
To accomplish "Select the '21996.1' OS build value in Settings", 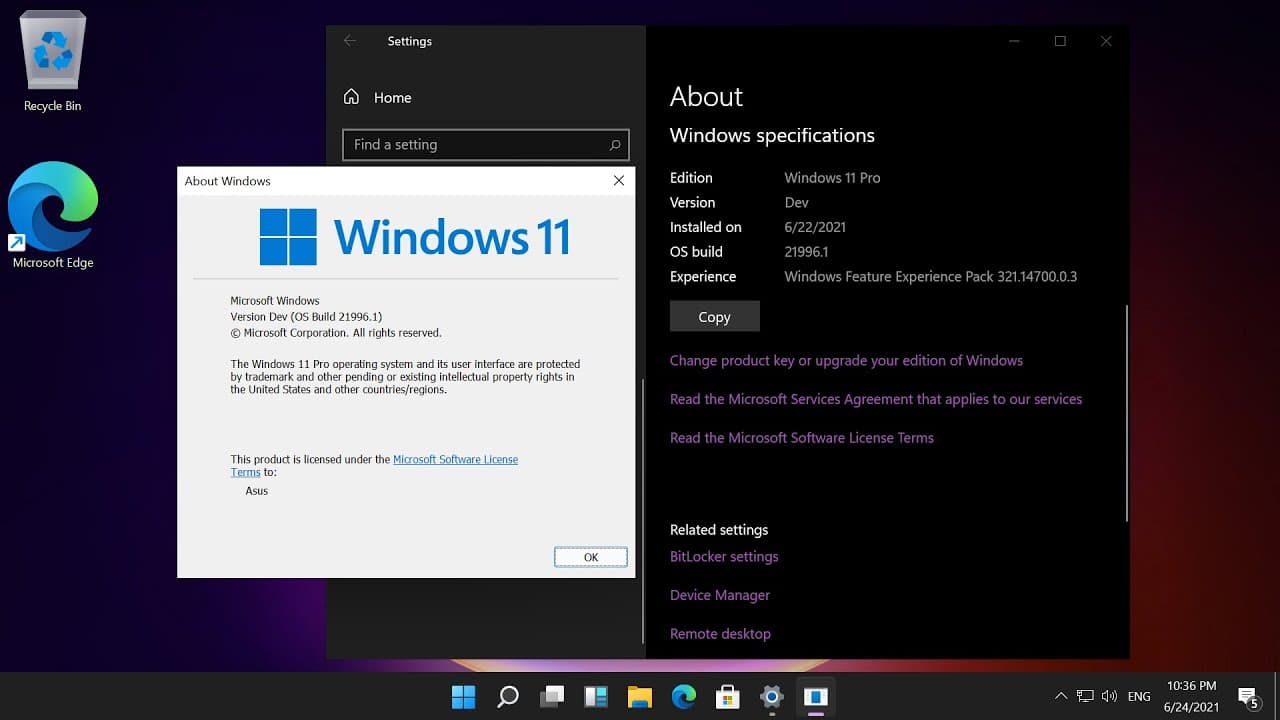I will coord(806,252).
